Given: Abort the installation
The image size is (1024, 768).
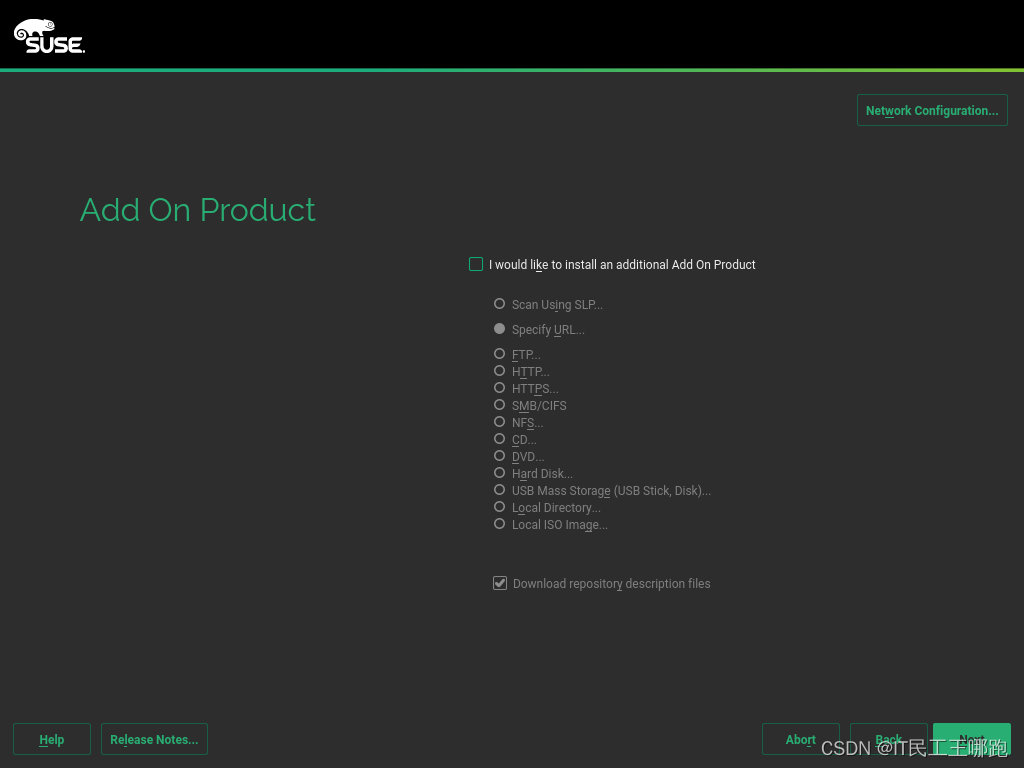Looking at the screenshot, I should click(800, 739).
